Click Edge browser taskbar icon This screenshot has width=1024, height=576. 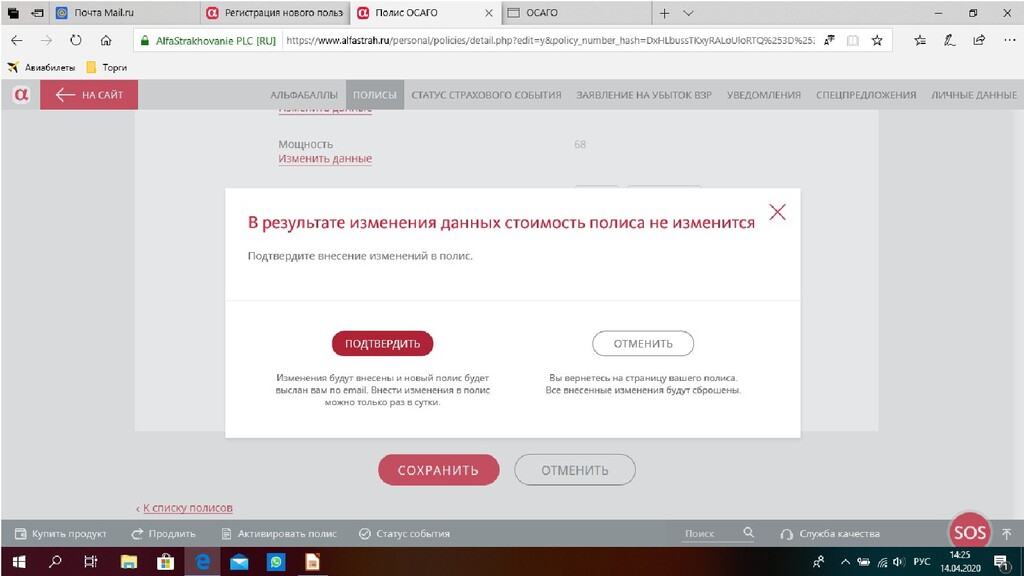click(202, 562)
